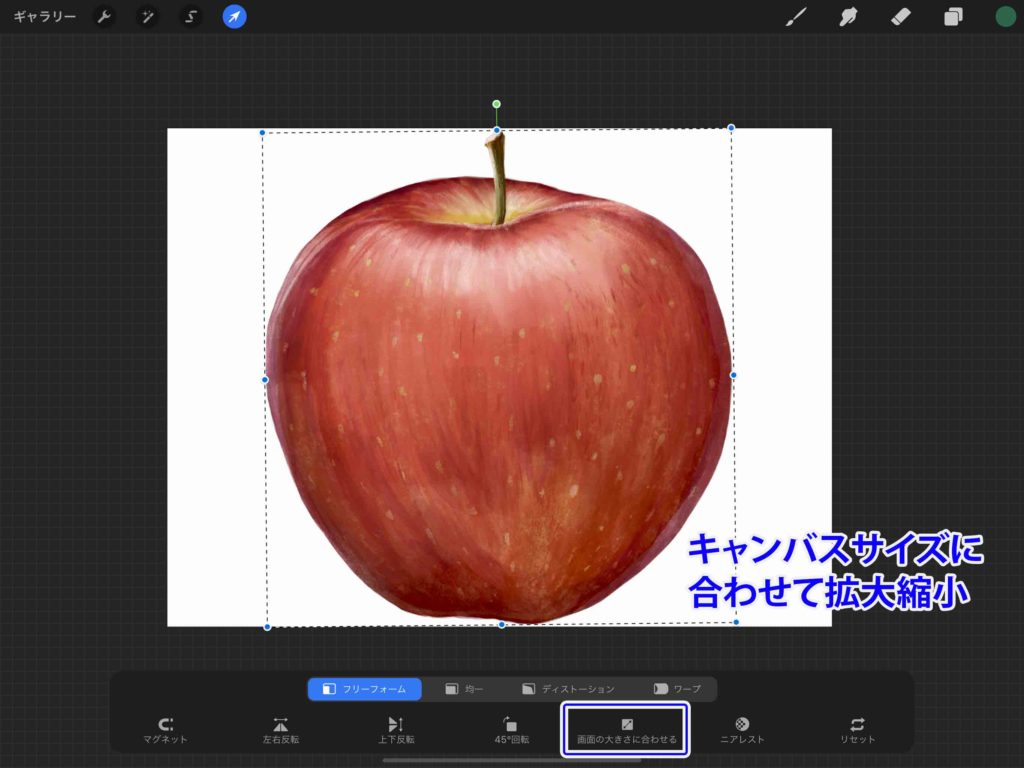The width and height of the screenshot is (1024, 768).
Task: Switch to フリーフォーム transform mode
Action: click(365, 689)
